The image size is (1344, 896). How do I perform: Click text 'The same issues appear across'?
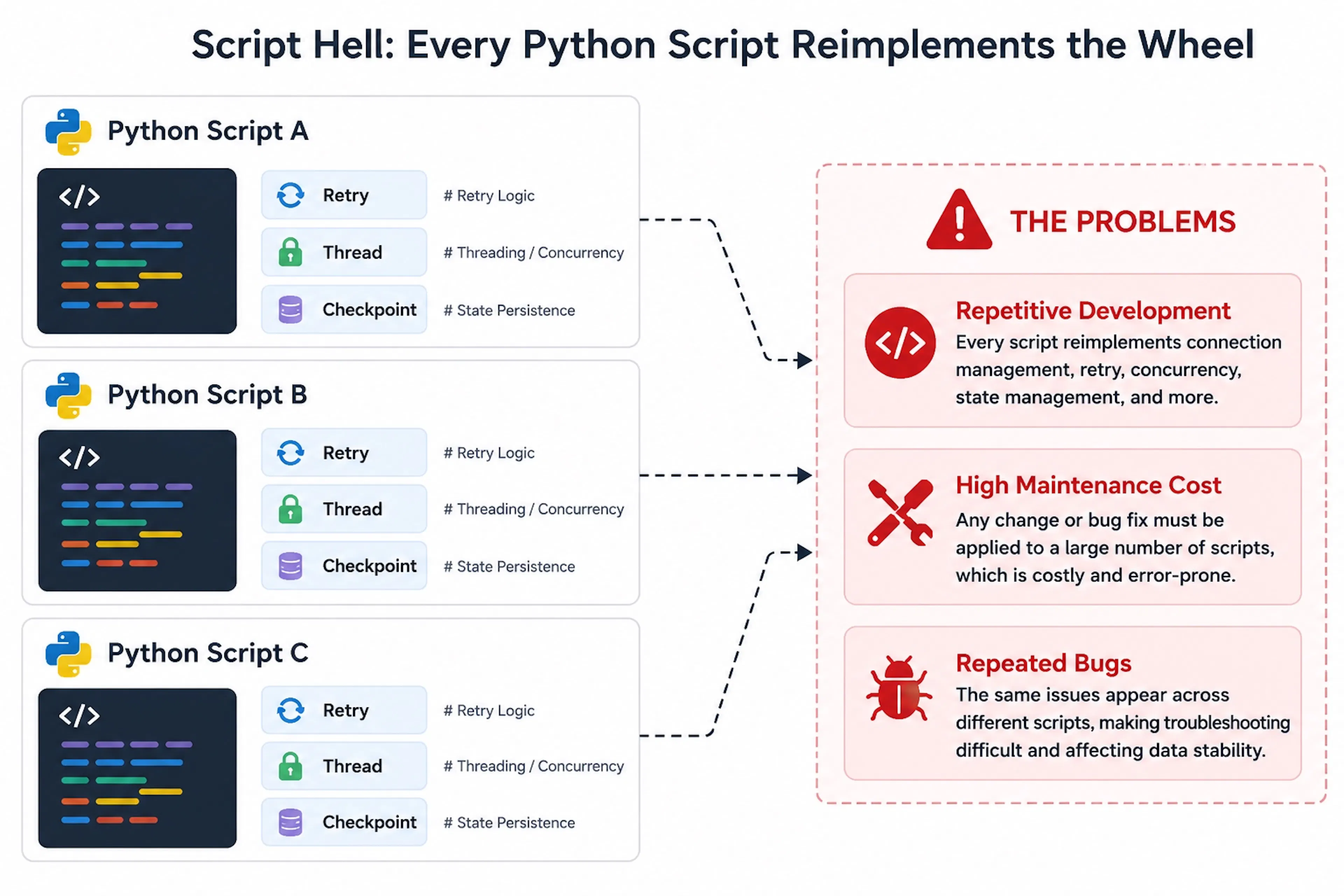pyautogui.click(x=1092, y=695)
